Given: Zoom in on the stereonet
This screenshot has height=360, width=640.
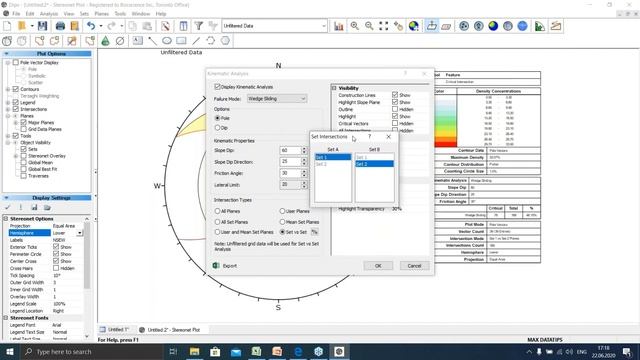Looking at the screenshot, I should click(354, 26).
